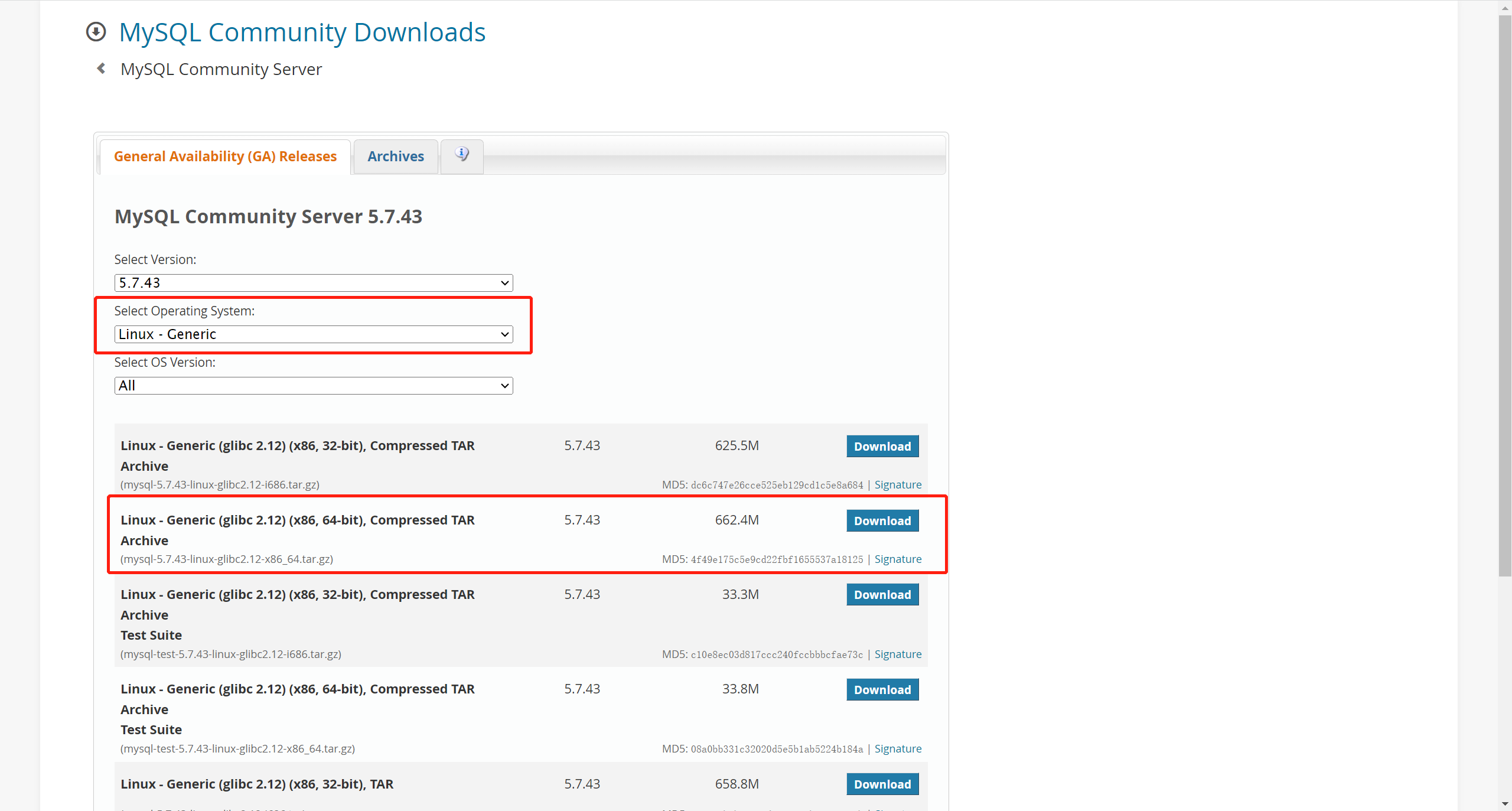Click the vertical scrollbar up arrow
The image size is (1512, 811).
[x=1505, y=7]
